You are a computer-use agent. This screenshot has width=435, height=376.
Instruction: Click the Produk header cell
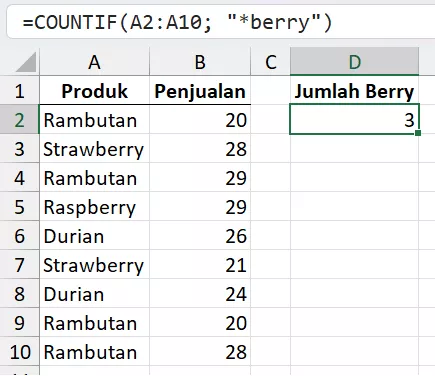click(94, 91)
